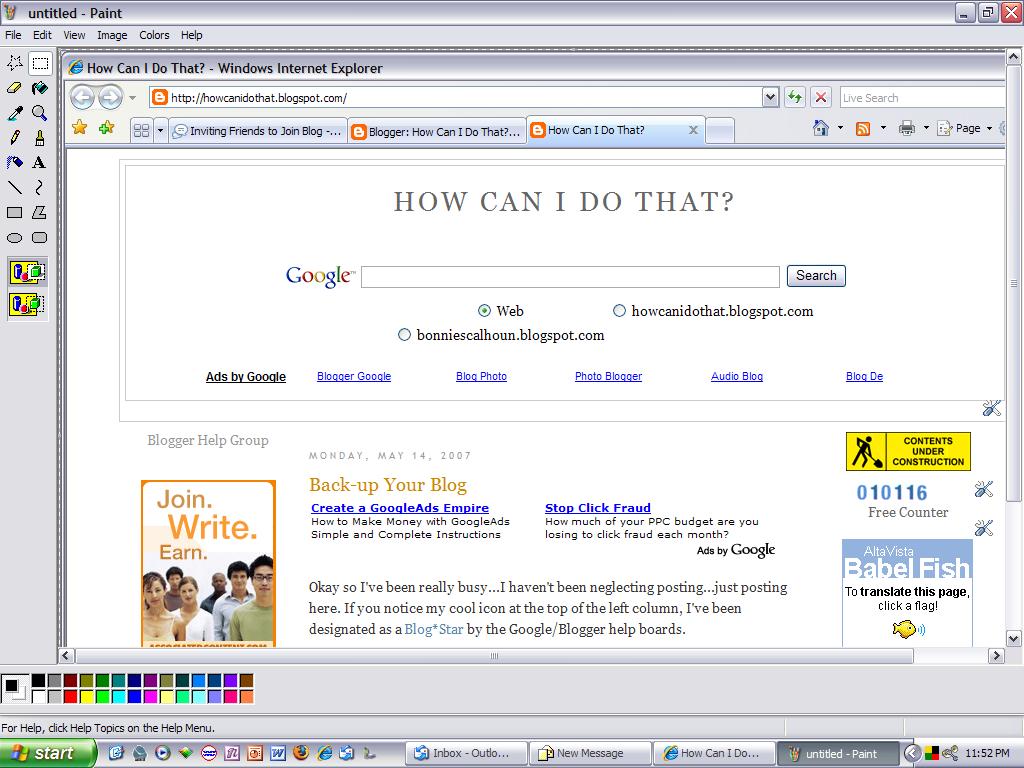Follow the Create a GoogleAds Empire link
This screenshot has height=768, width=1024.
coord(400,507)
